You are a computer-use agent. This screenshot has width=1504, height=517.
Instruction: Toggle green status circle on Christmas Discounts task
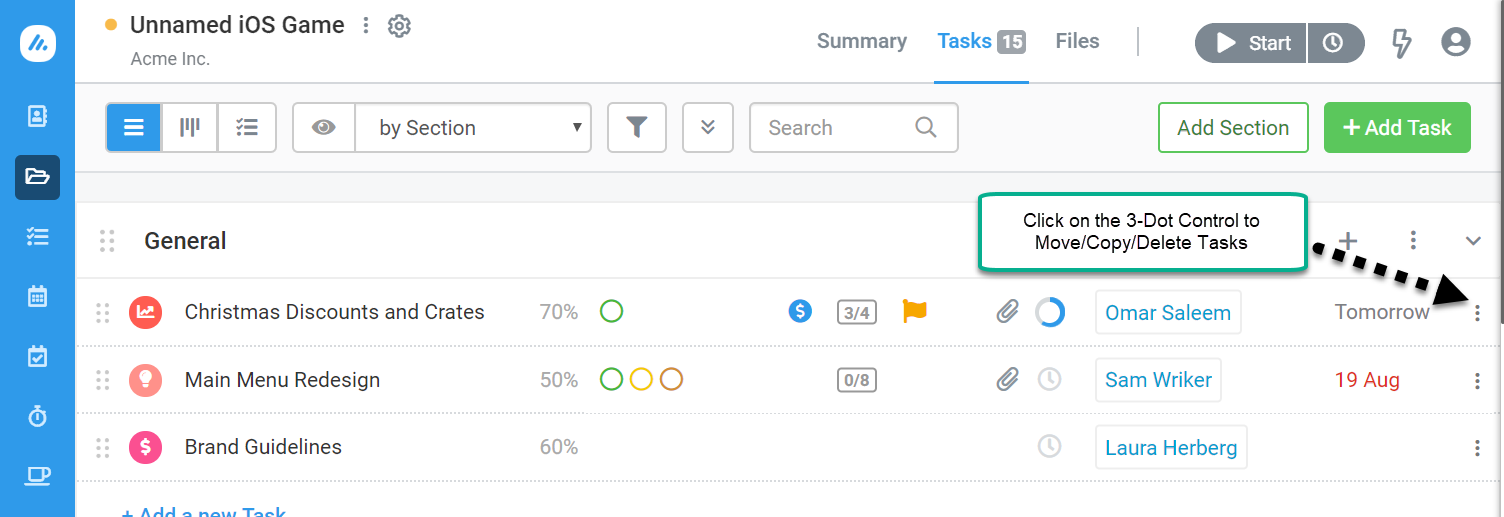click(611, 311)
